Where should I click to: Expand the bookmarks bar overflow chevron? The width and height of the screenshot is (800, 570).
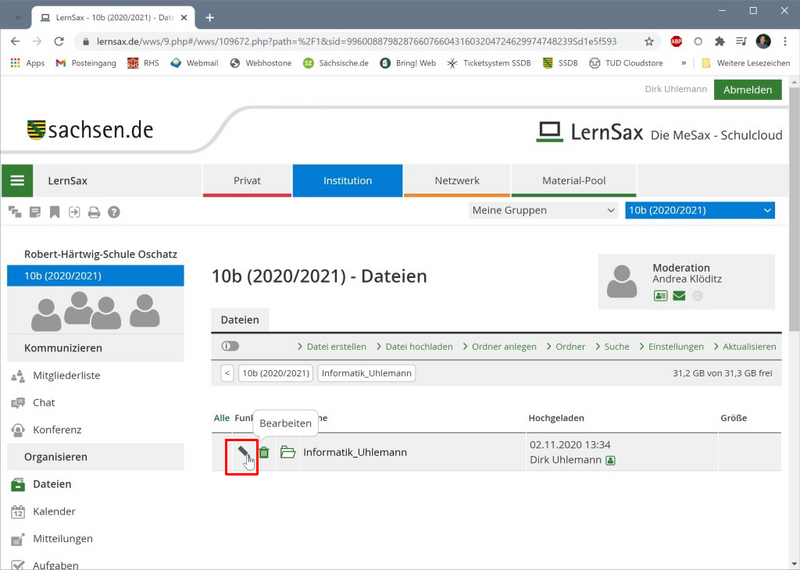(684, 63)
